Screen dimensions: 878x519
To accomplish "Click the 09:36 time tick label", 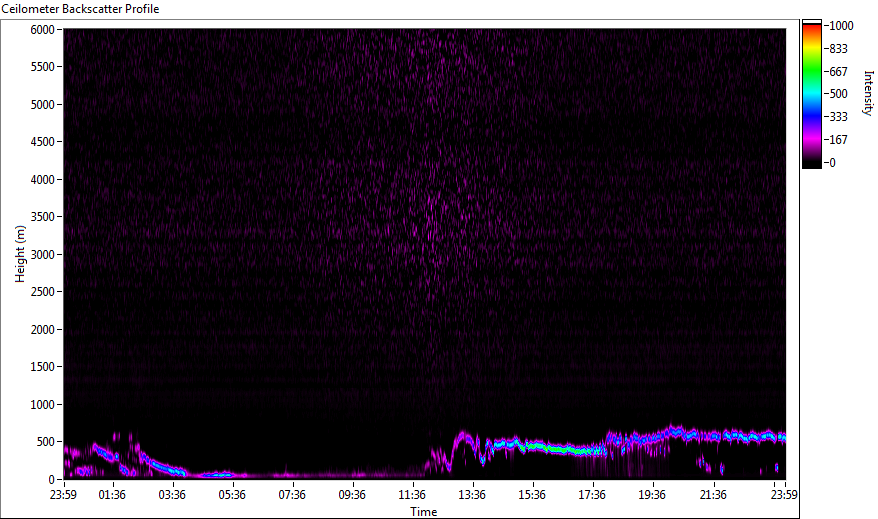I will pos(352,495).
